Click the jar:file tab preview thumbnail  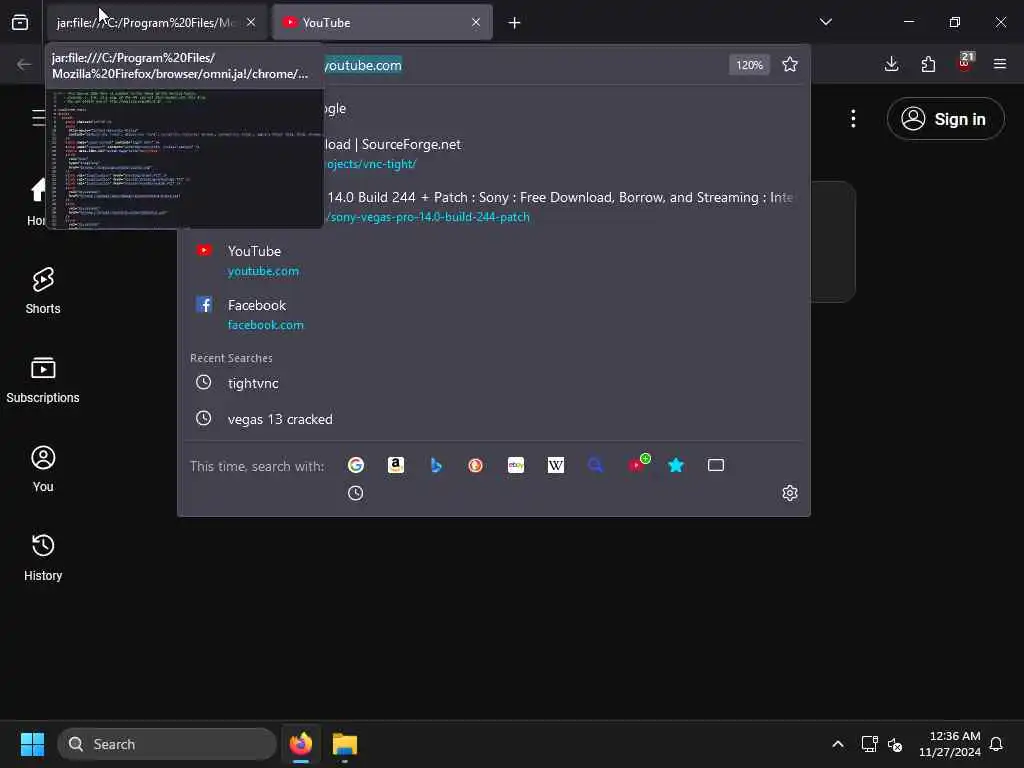tap(185, 159)
